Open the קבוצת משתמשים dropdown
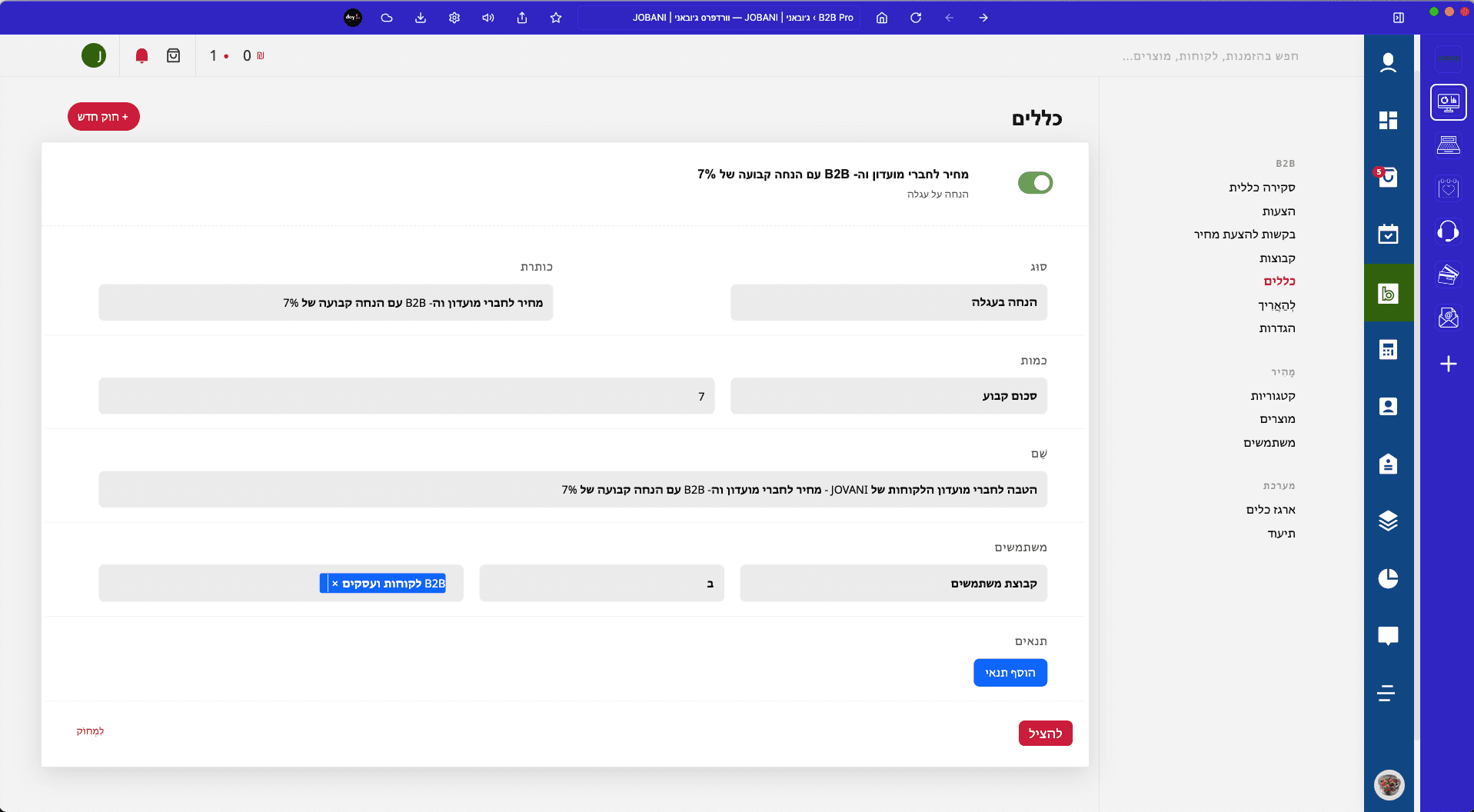This screenshot has height=812, width=1474. coord(893,584)
